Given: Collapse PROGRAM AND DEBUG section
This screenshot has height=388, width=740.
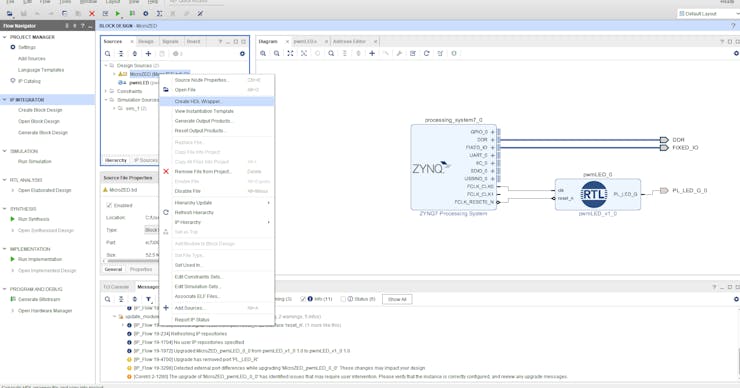Looking at the screenshot, I should coord(5,289).
